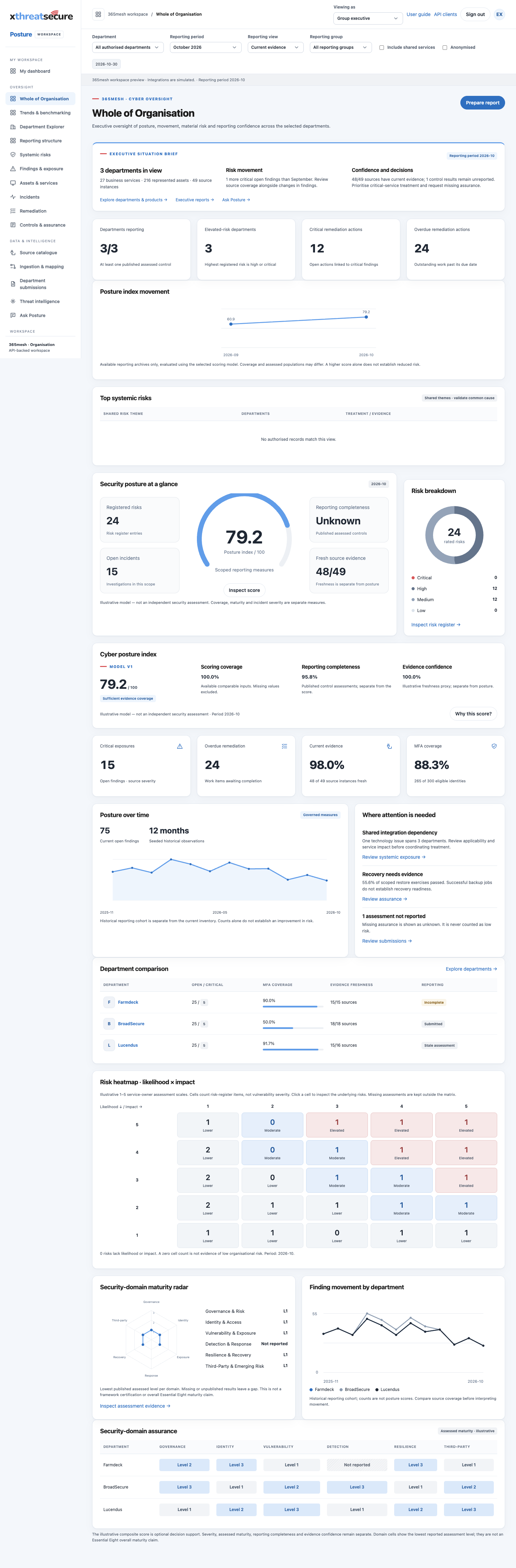
Task: Open the Department dropdown
Action: pos(127,47)
